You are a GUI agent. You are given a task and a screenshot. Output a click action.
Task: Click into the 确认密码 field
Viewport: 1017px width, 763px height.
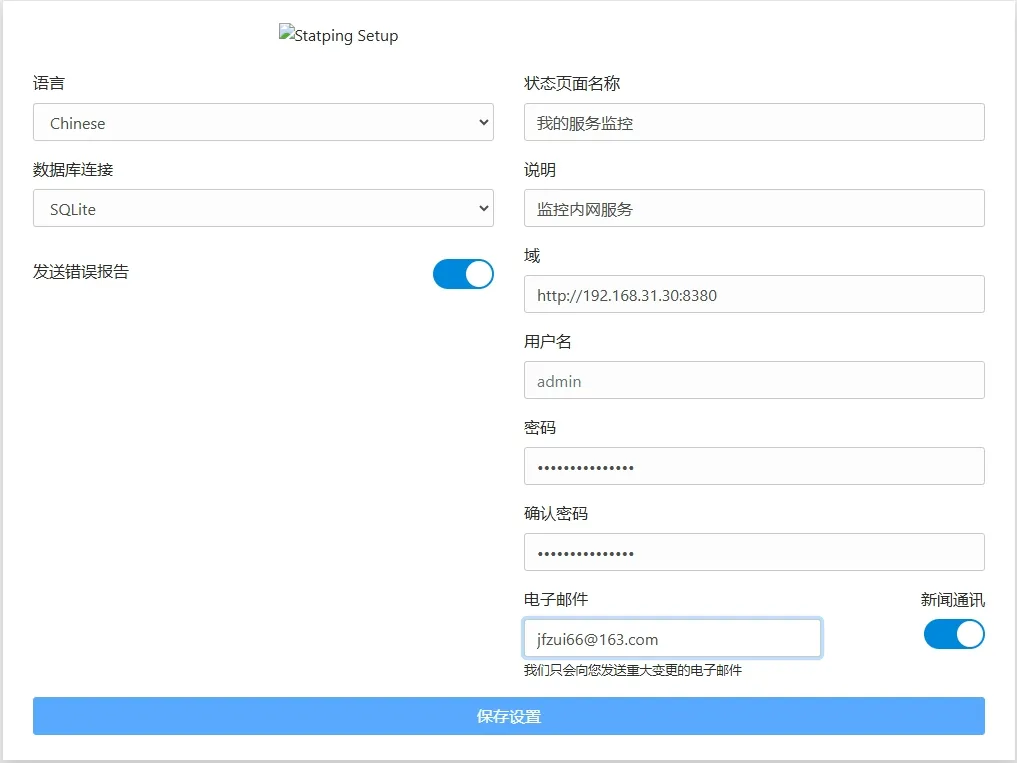[753, 553]
